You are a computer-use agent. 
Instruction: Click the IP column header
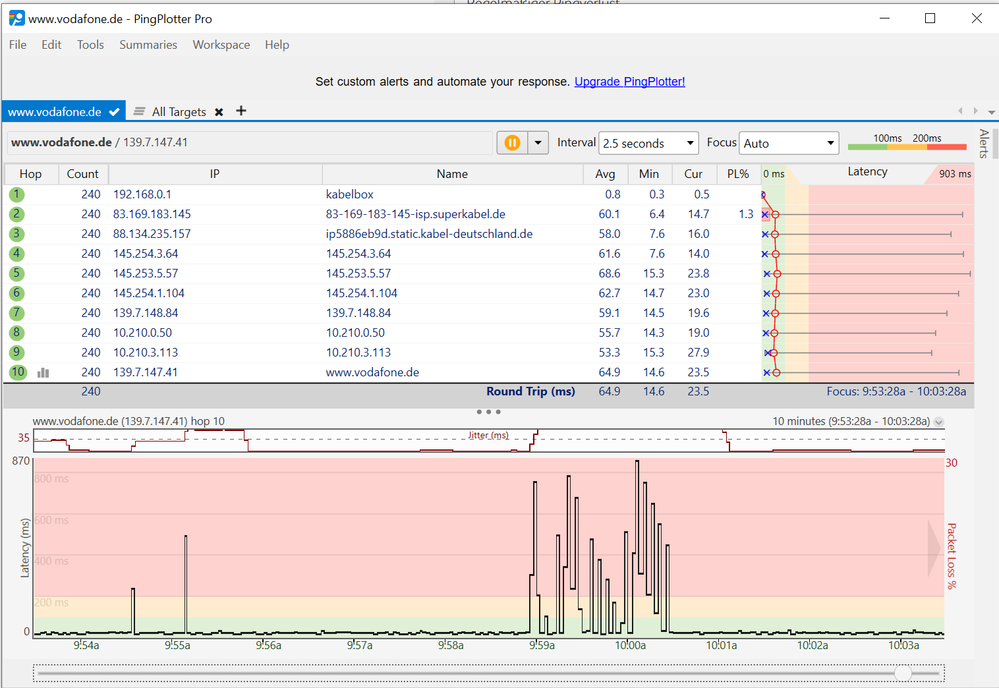coord(215,174)
